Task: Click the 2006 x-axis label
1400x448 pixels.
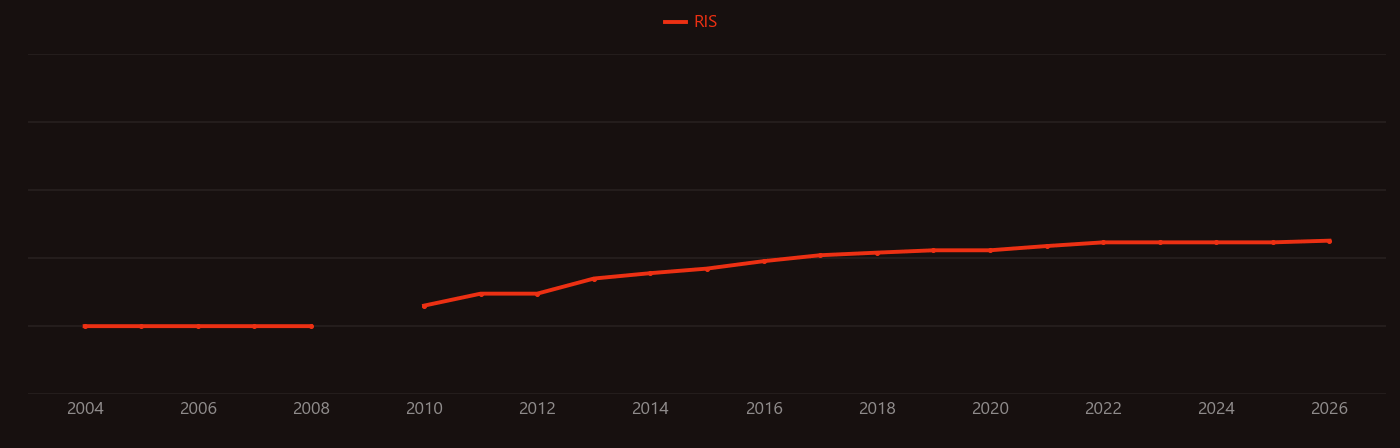Action: [198, 409]
